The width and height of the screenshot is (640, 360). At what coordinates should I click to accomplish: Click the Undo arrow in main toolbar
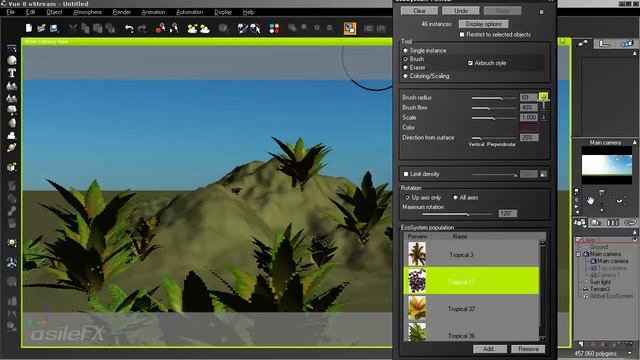click(x=129, y=29)
